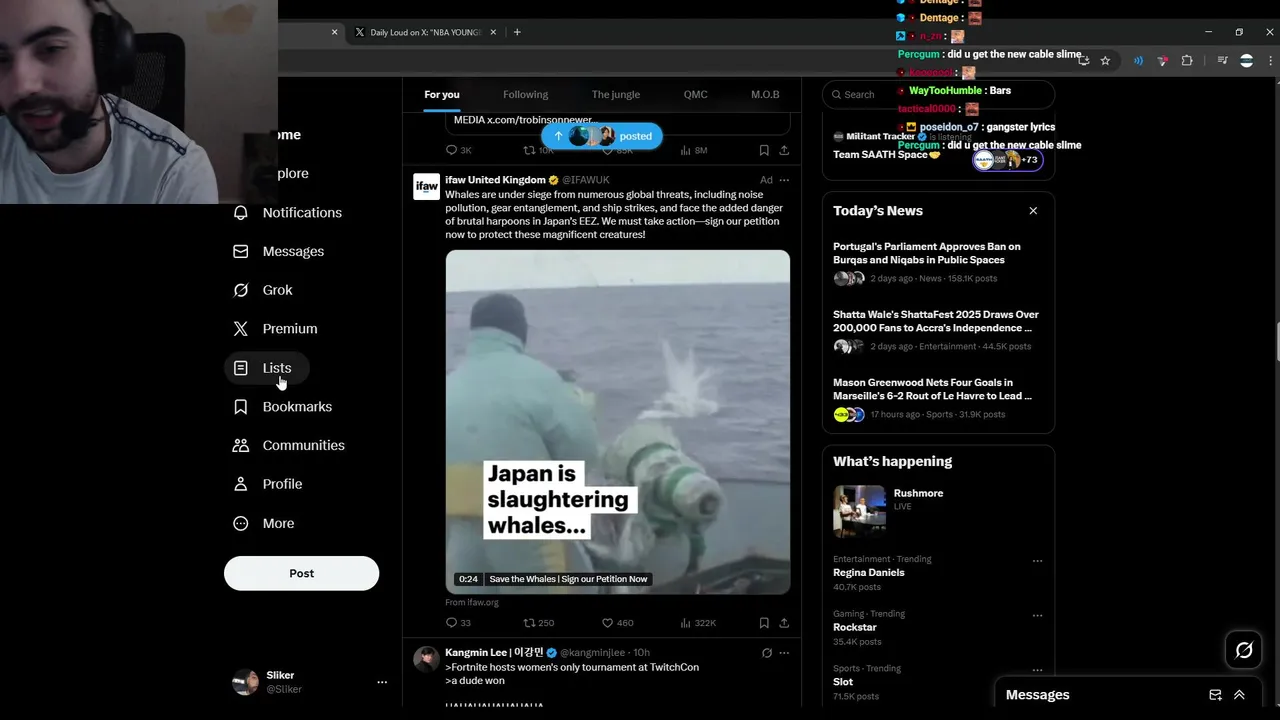Open a new browser tab
Viewport: 1280px width, 720px height.
[517, 32]
